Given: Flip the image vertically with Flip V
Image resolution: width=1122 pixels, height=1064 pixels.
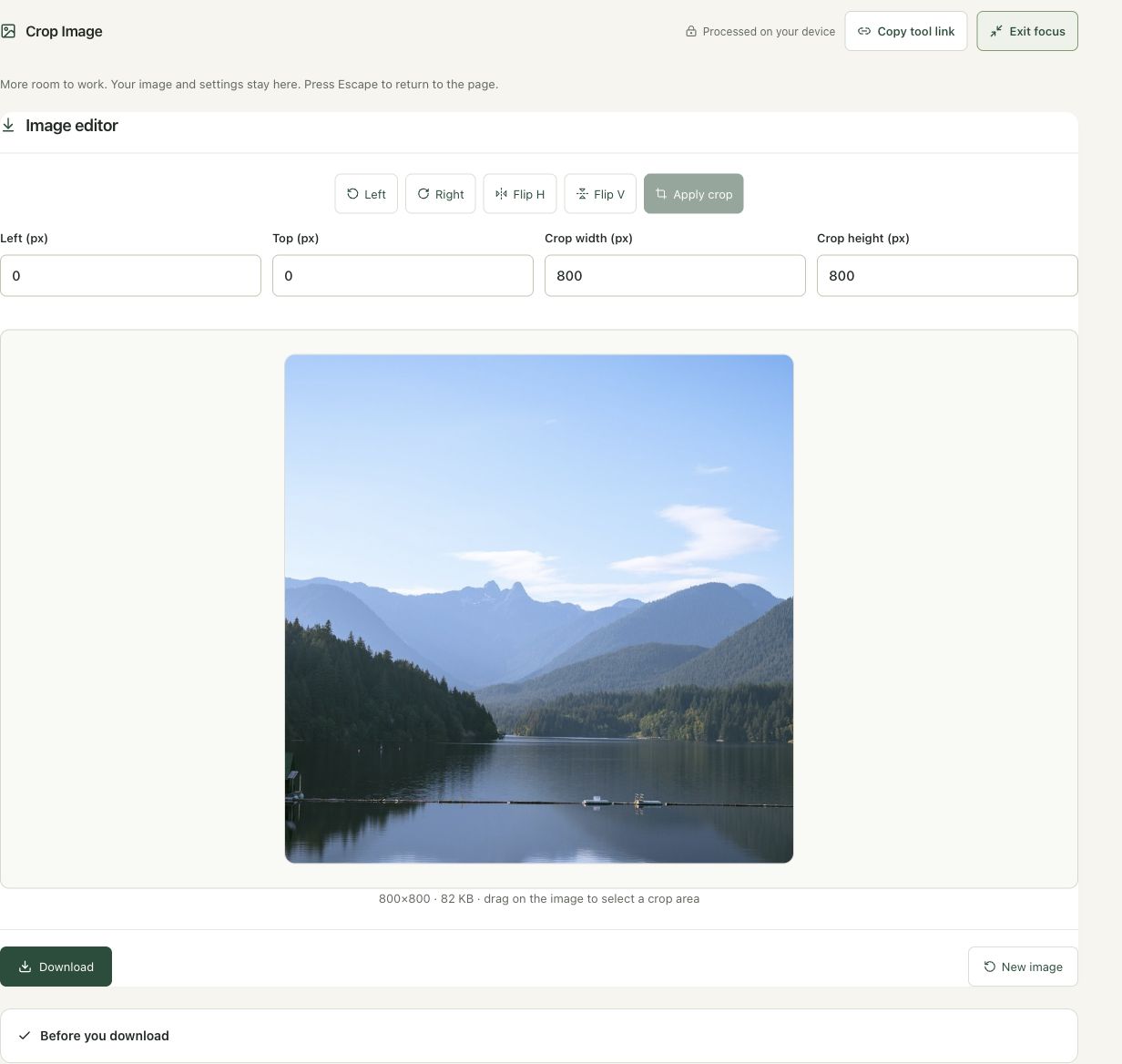Looking at the screenshot, I should point(600,194).
